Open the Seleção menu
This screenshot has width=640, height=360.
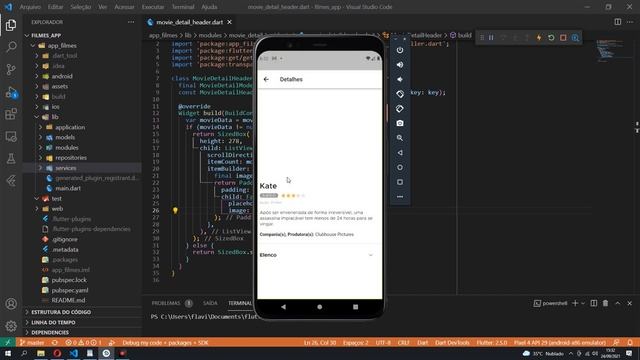[80, 7]
